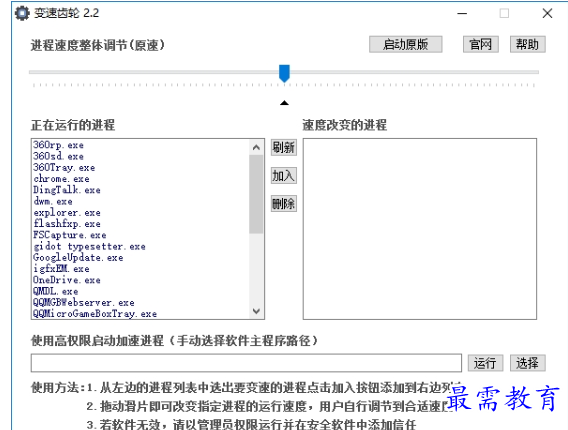Select DingTalk.exe in the process list
The width and height of the screenshot is (568, 430).
(67, 190)
